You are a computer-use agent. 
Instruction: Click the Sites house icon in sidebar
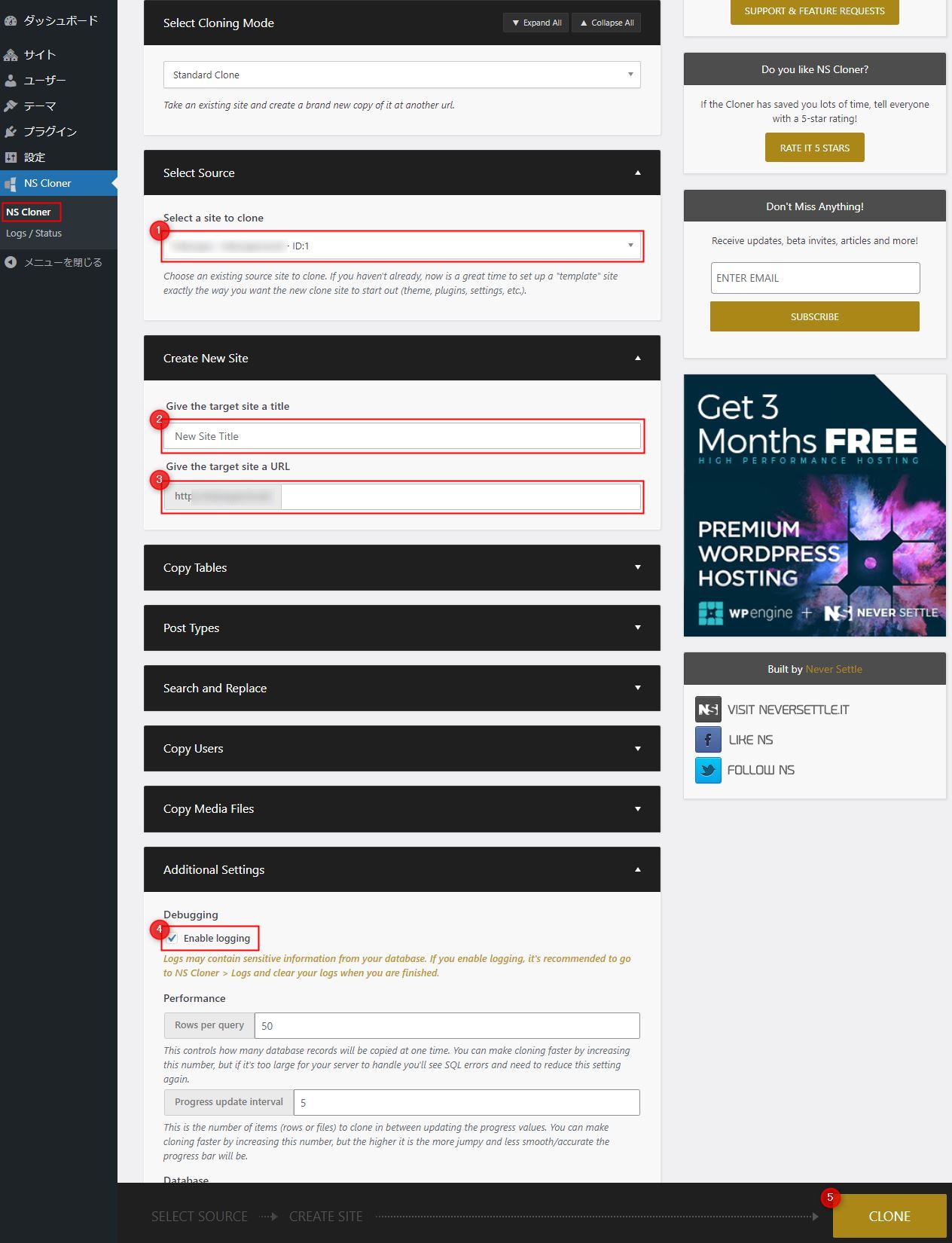(11, 55)
